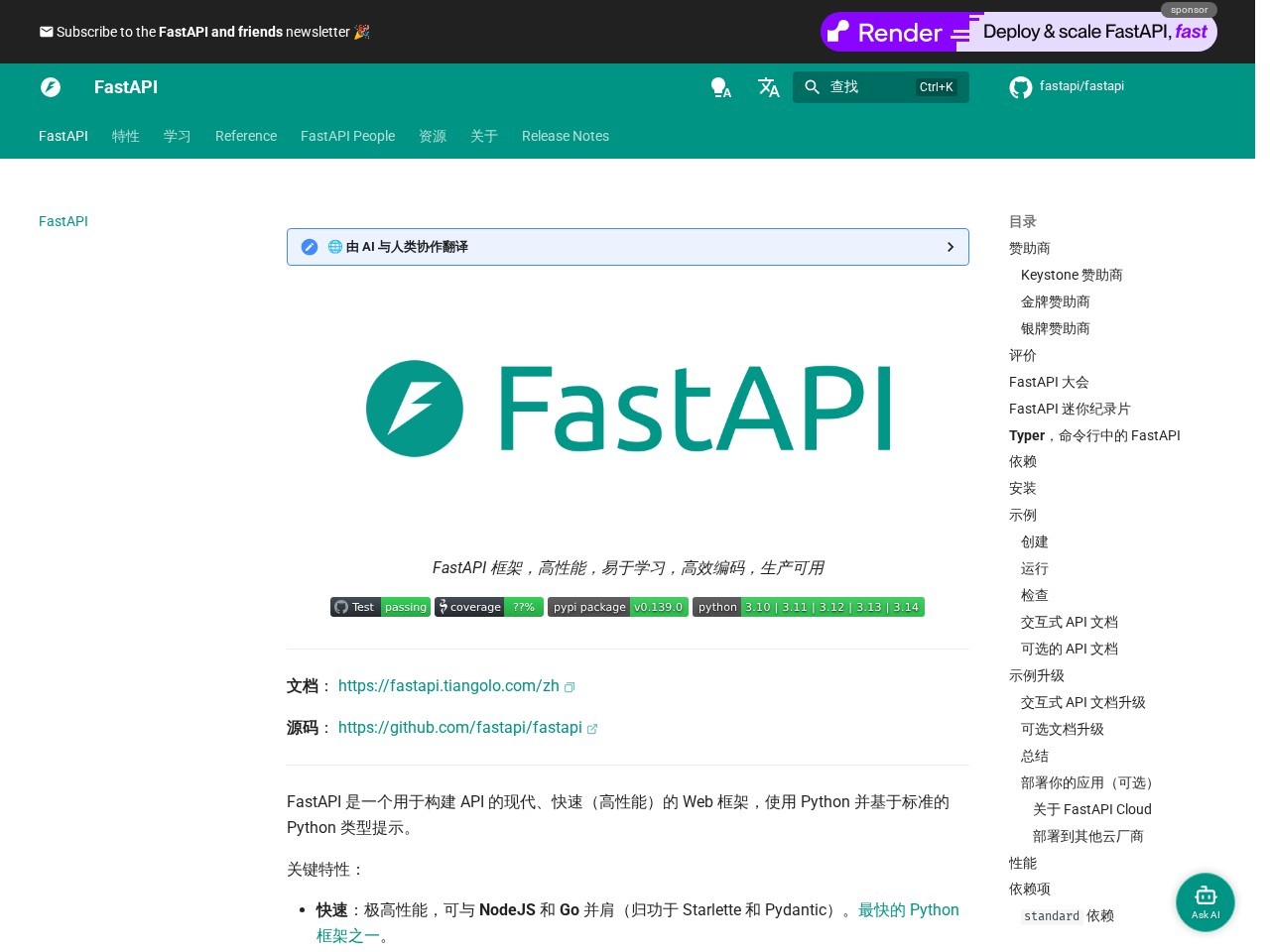Jump to 依赖 section
The width and height of the screenshot is (1270, 952).
(x=1023, y=461)
